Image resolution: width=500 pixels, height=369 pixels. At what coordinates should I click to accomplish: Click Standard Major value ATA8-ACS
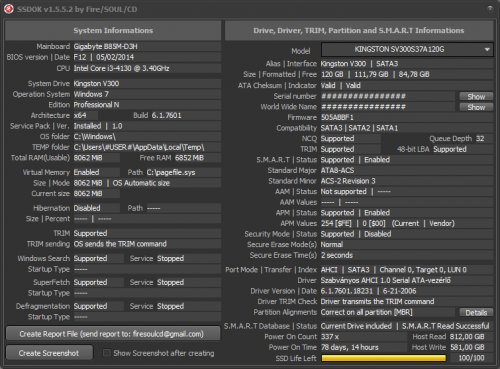[x=337, y=170]
